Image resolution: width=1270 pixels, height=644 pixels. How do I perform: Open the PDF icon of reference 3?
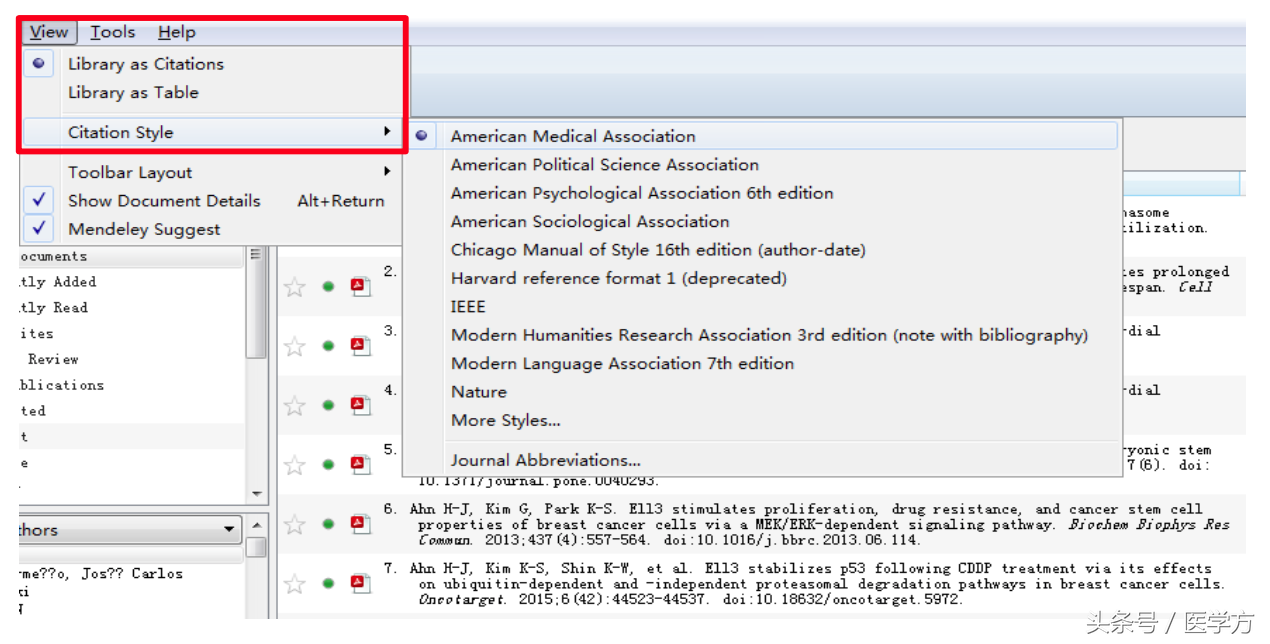click(x=360, y=346)
